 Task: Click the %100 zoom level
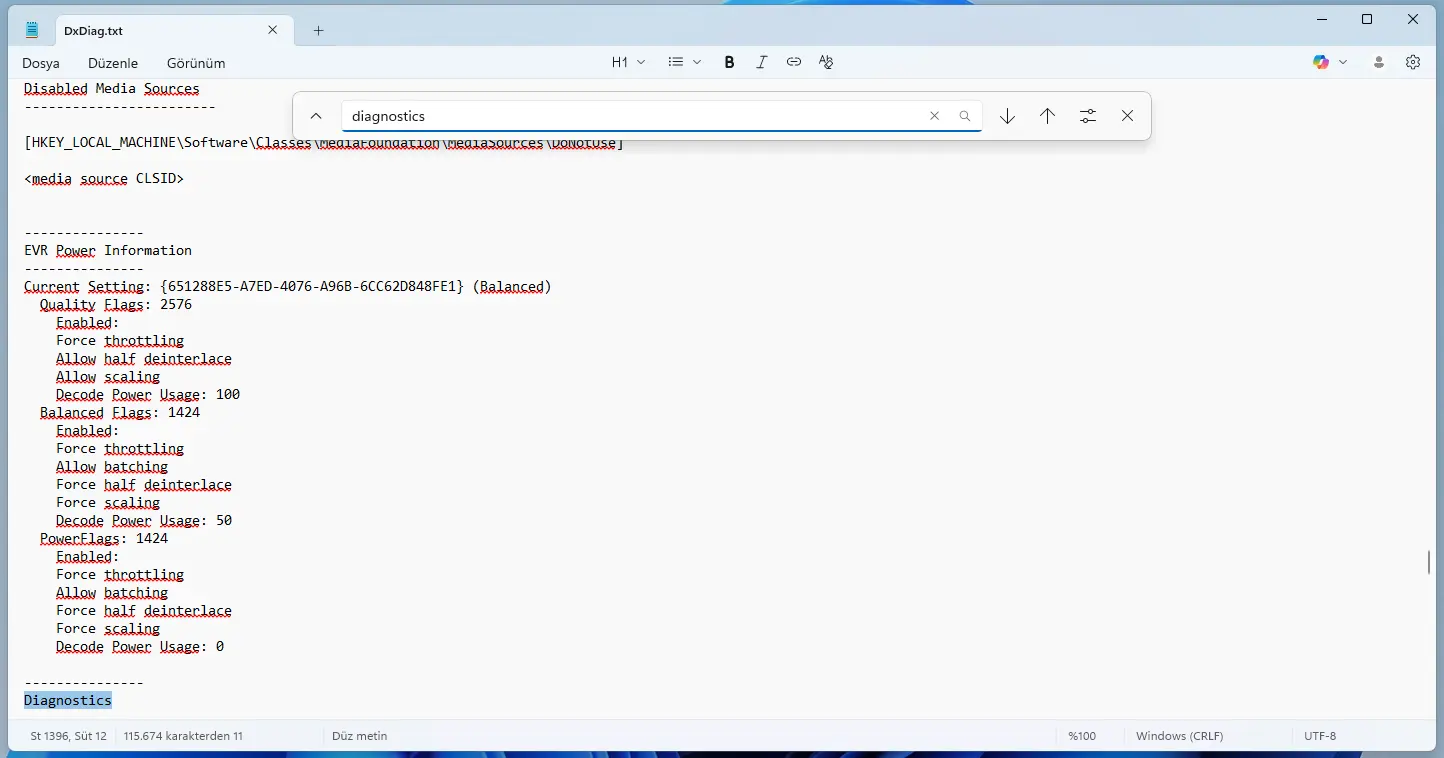[1082, 736]
